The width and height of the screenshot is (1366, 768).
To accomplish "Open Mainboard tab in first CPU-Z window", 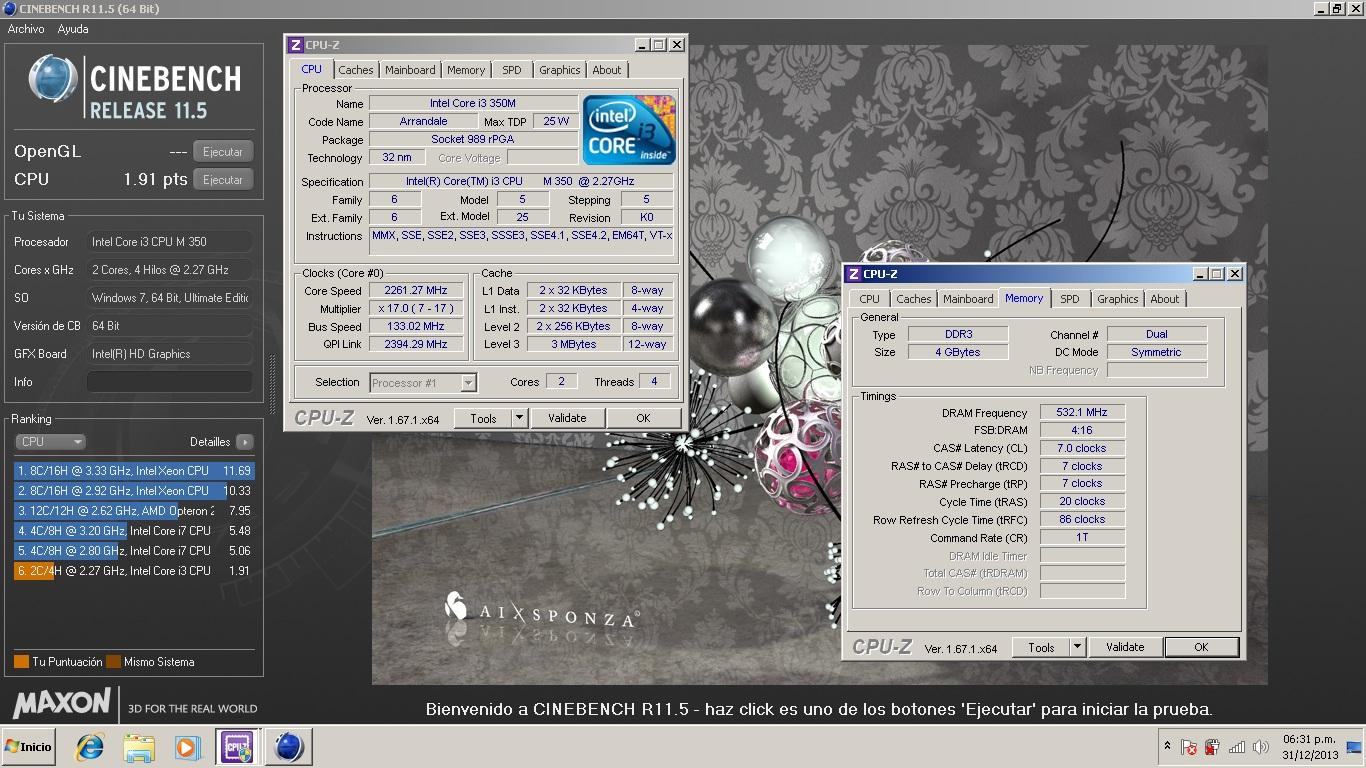I will click(410, 70).
